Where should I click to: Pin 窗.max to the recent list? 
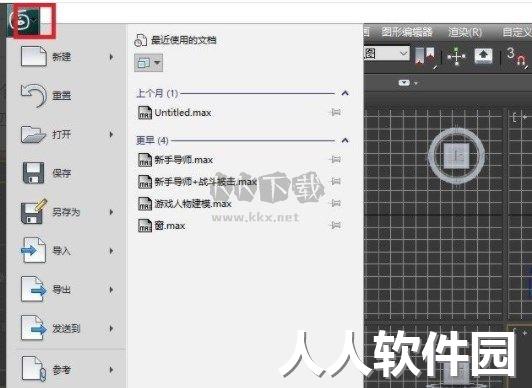click(x=335, y=225)
